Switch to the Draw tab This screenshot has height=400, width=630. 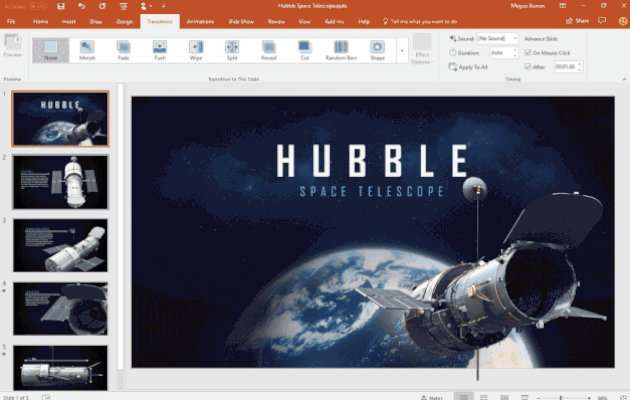[96, 21]
